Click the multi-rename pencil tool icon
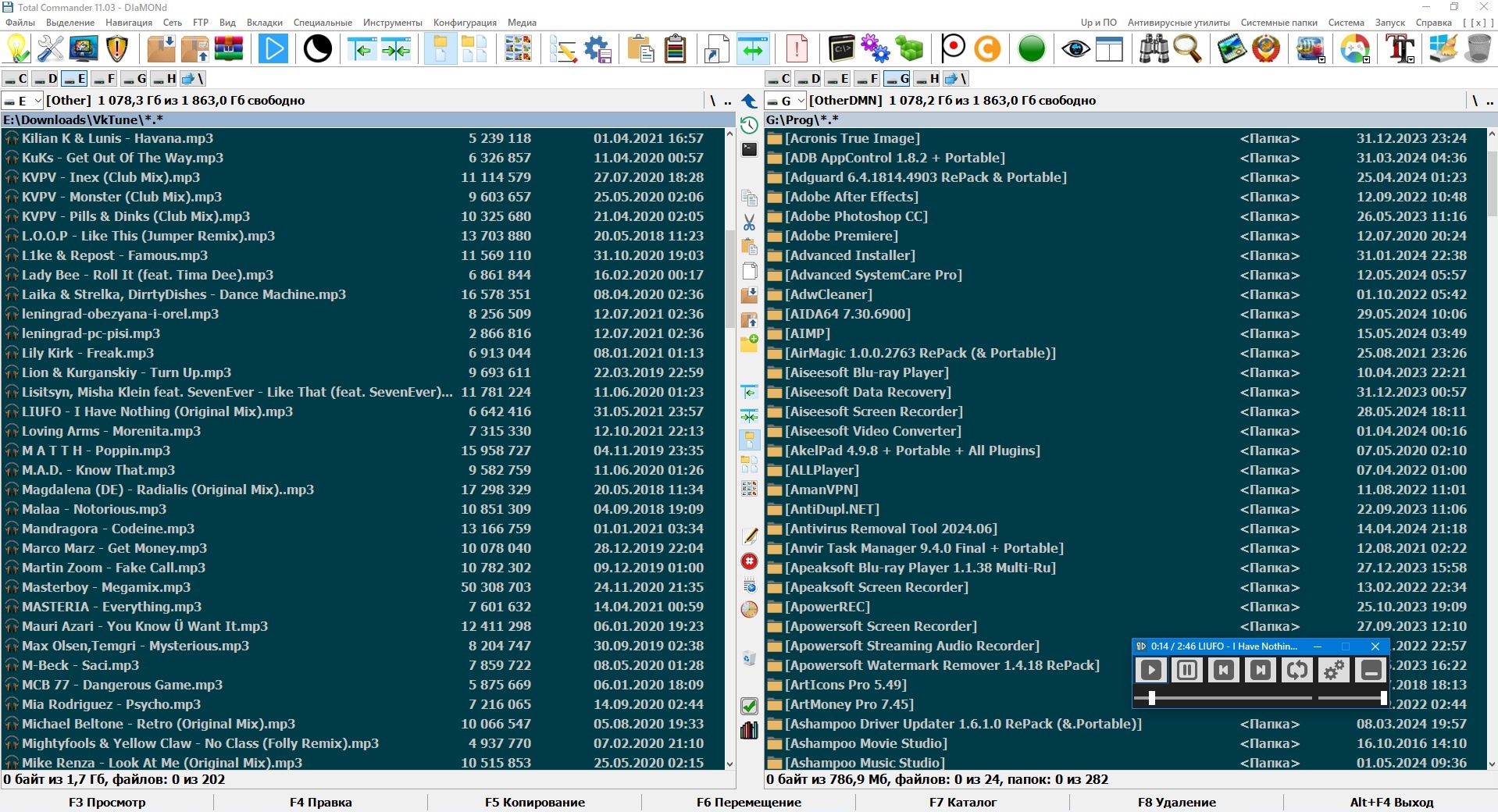The image size is (1498, 812). point(562,48)
